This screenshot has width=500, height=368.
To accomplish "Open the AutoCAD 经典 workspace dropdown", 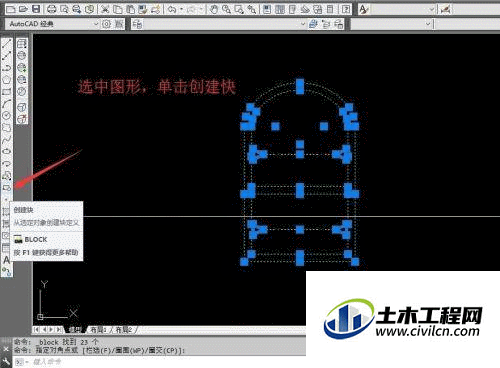I will pyautogui.click(x=96, y=24).
